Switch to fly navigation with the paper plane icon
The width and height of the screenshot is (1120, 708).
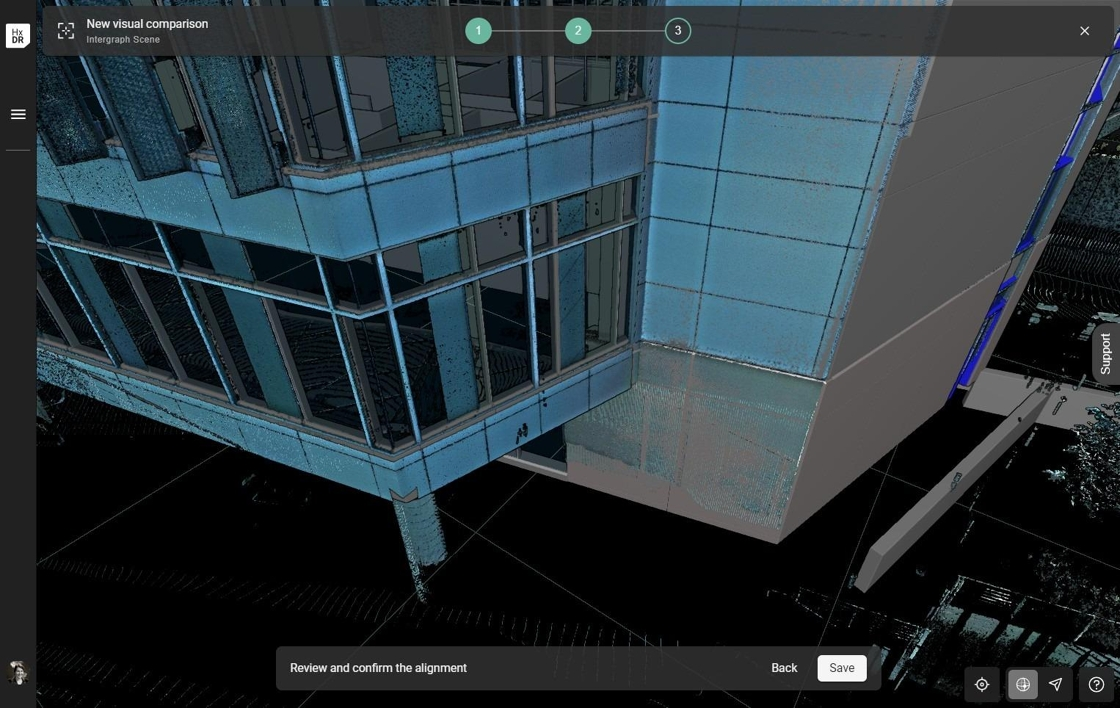pyautogui.click(x=1055, y=685)
